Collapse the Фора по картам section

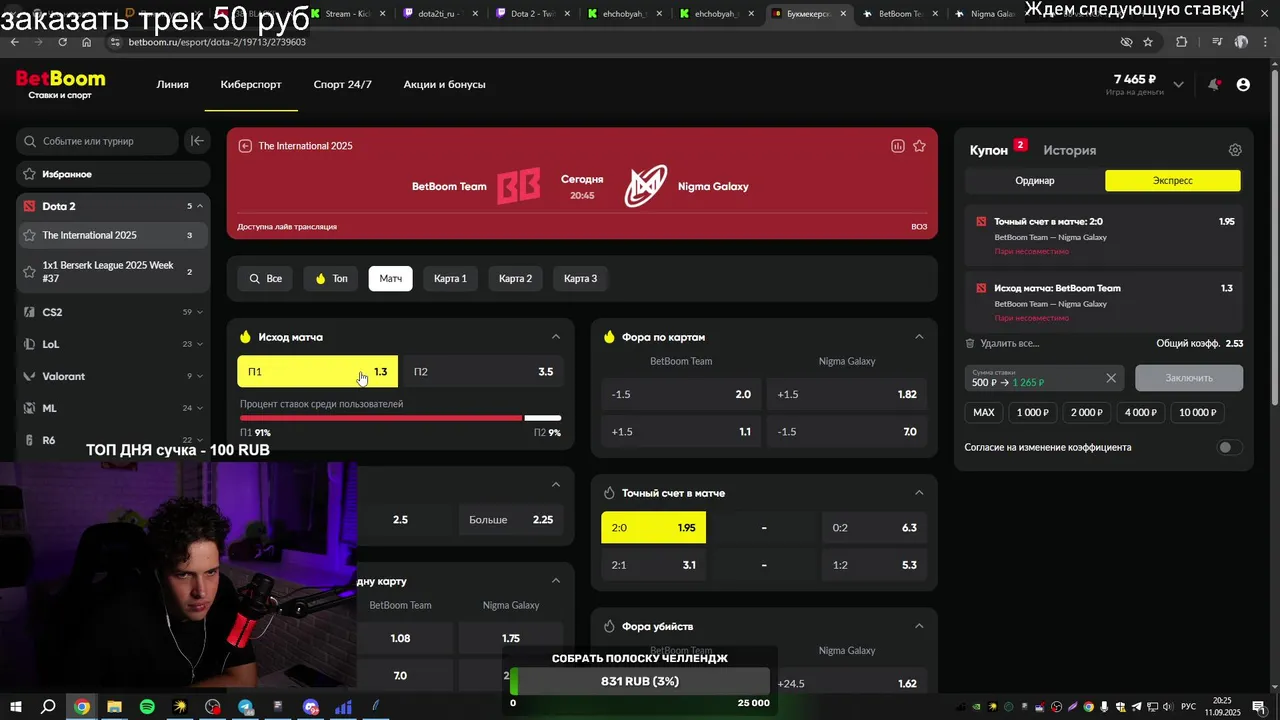coord(919,337)
